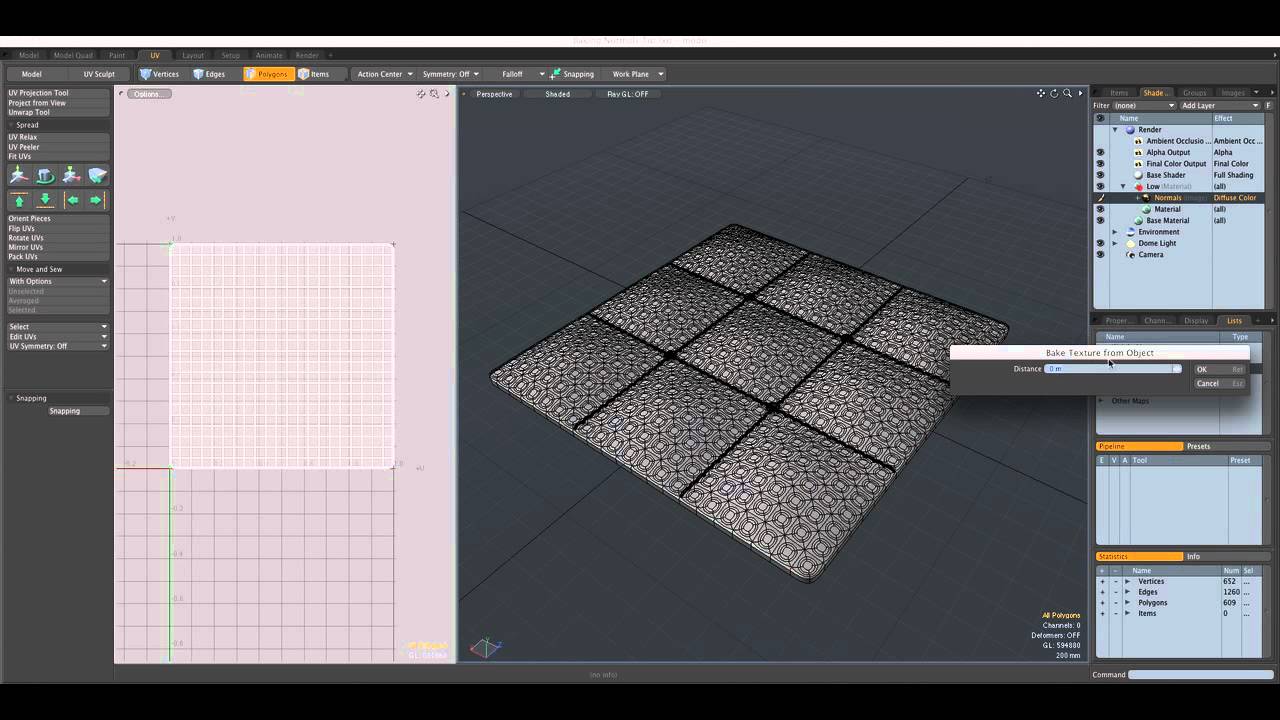Viewport: 1280px width, 720px height.
Task: Open the Action Center dropdown
Action: click(x=384, y=74)
